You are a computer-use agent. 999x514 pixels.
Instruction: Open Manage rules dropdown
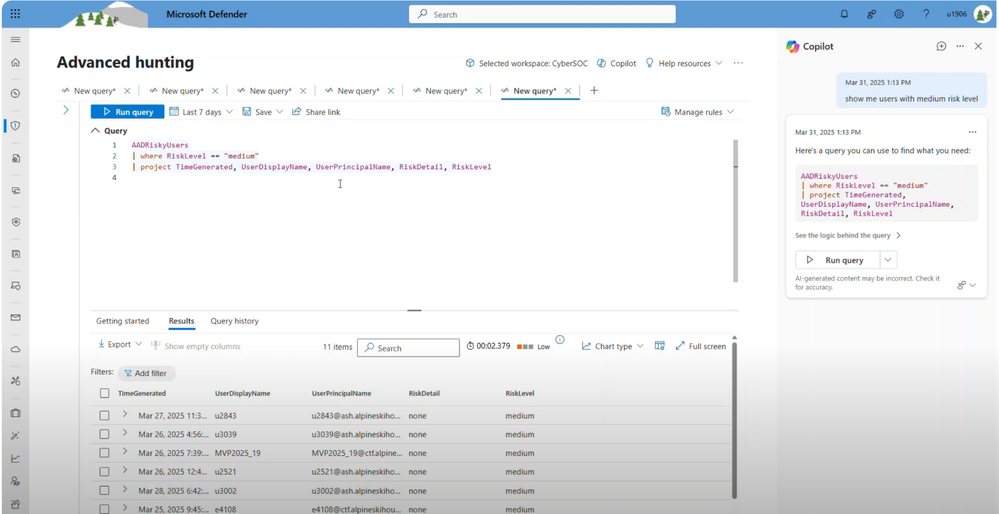coord(698,112)
